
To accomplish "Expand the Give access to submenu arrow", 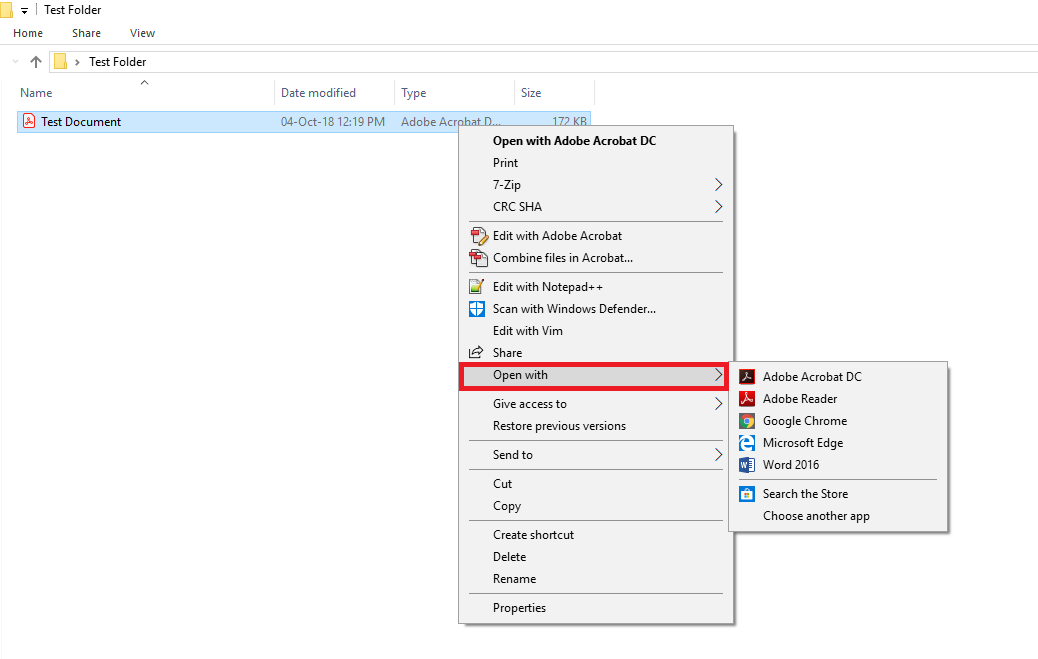I will 718,404.
